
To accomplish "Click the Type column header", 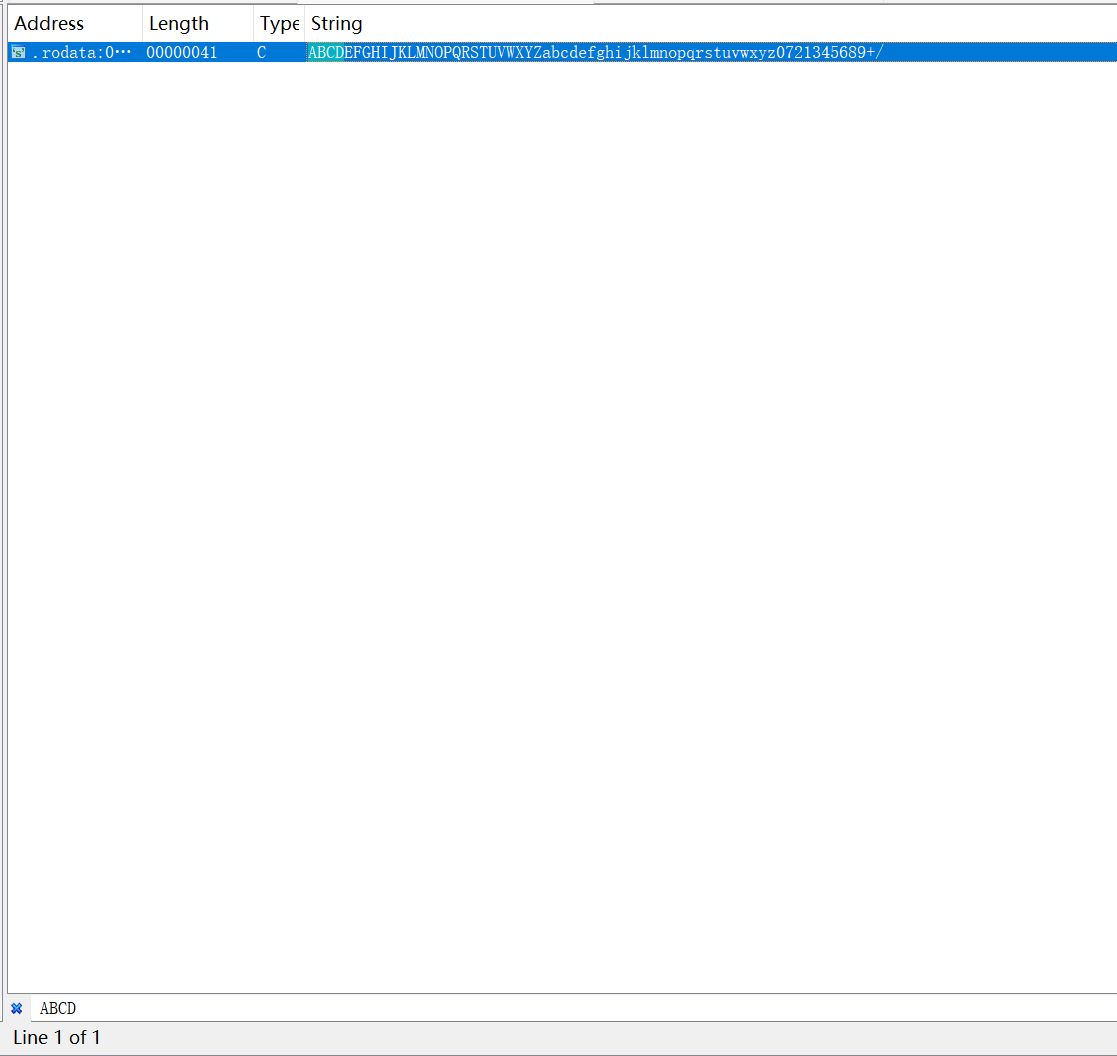I will tap(278, 23).
